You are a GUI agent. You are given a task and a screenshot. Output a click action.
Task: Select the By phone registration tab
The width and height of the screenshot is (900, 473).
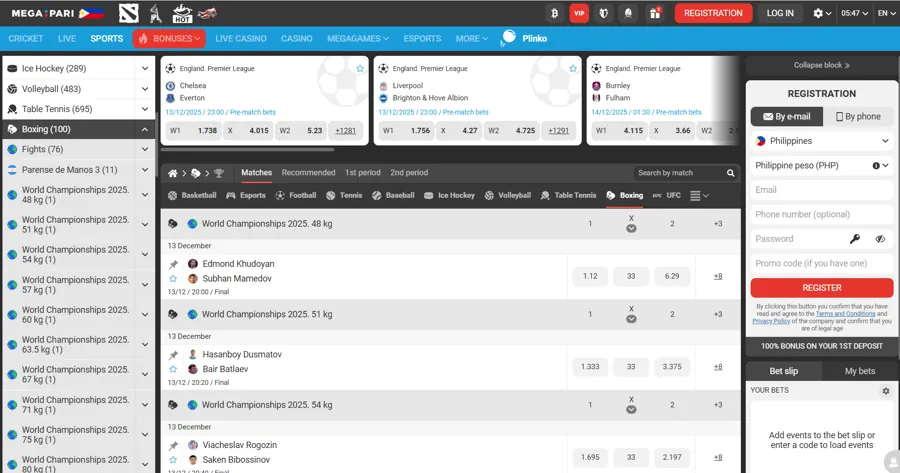pos(858,117)
